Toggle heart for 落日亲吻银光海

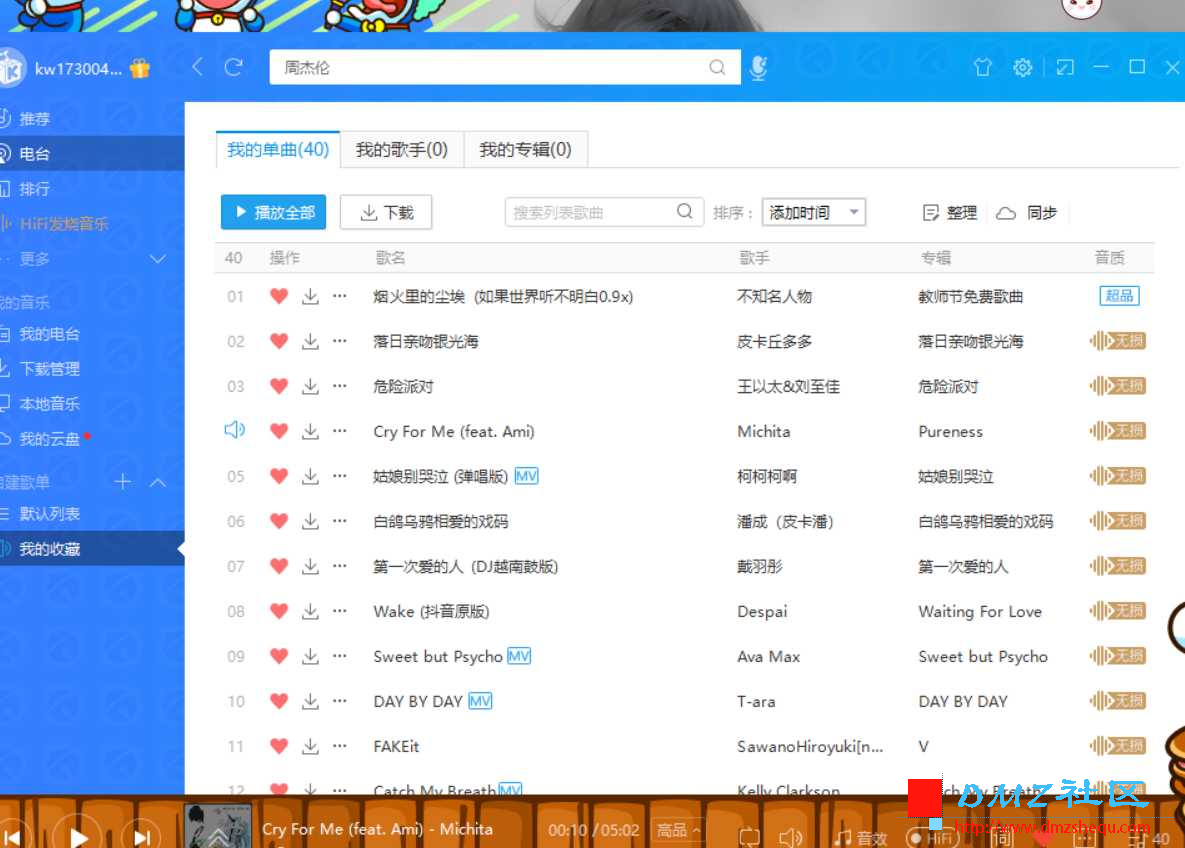click(279, 341)
